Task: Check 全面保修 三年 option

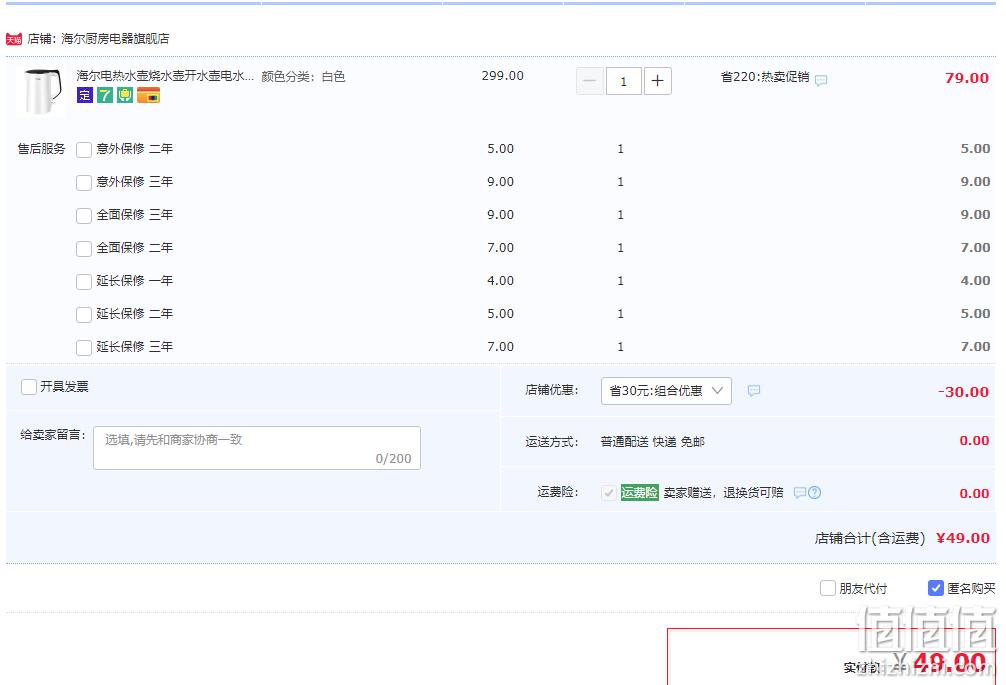Action: (x=84, y=216)
